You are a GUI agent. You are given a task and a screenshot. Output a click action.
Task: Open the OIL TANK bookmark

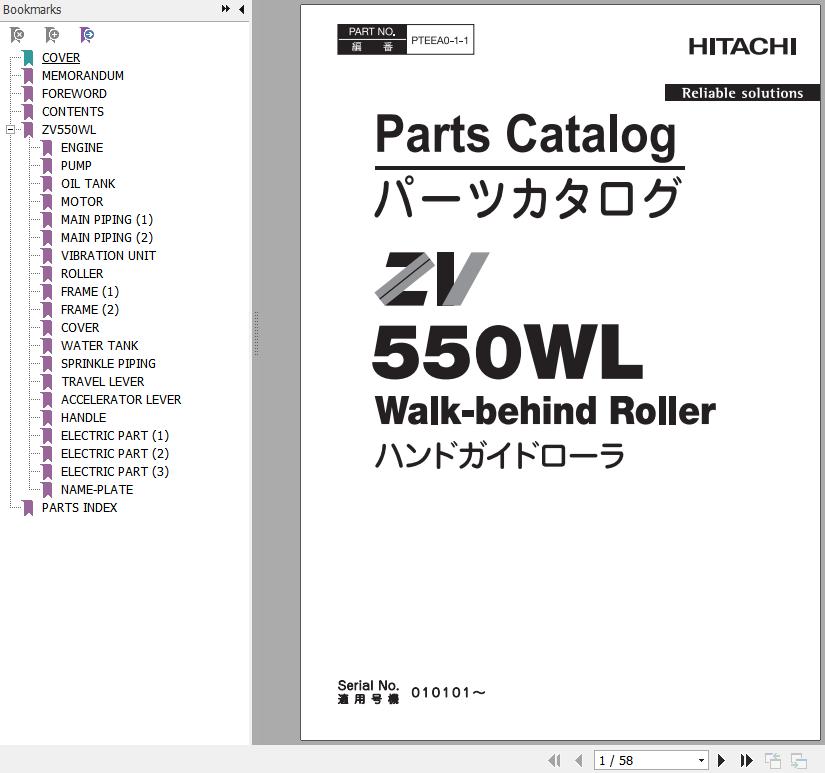[x=88, y=184]
